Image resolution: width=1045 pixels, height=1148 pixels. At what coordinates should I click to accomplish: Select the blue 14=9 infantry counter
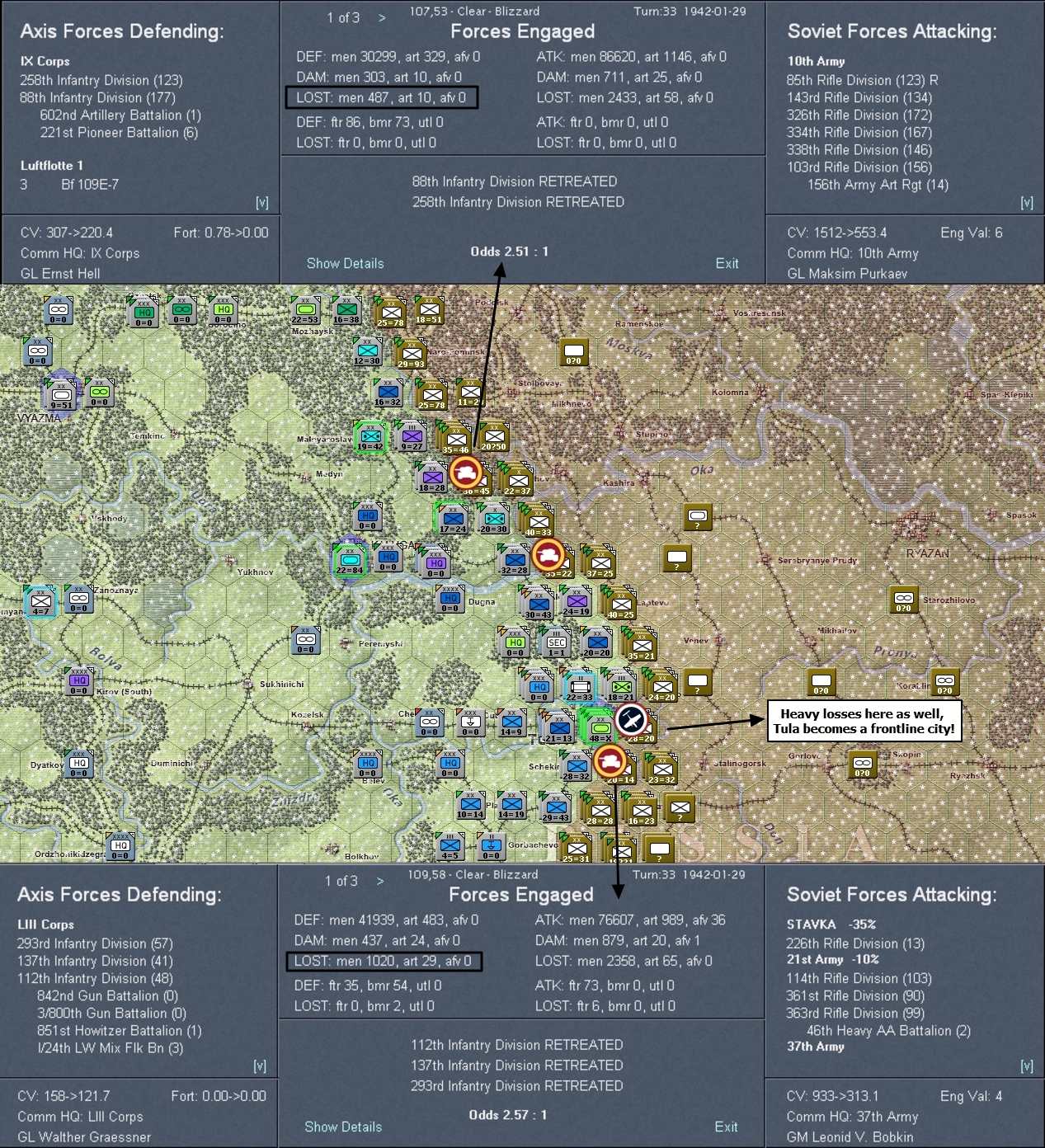[x=511, y=723]
